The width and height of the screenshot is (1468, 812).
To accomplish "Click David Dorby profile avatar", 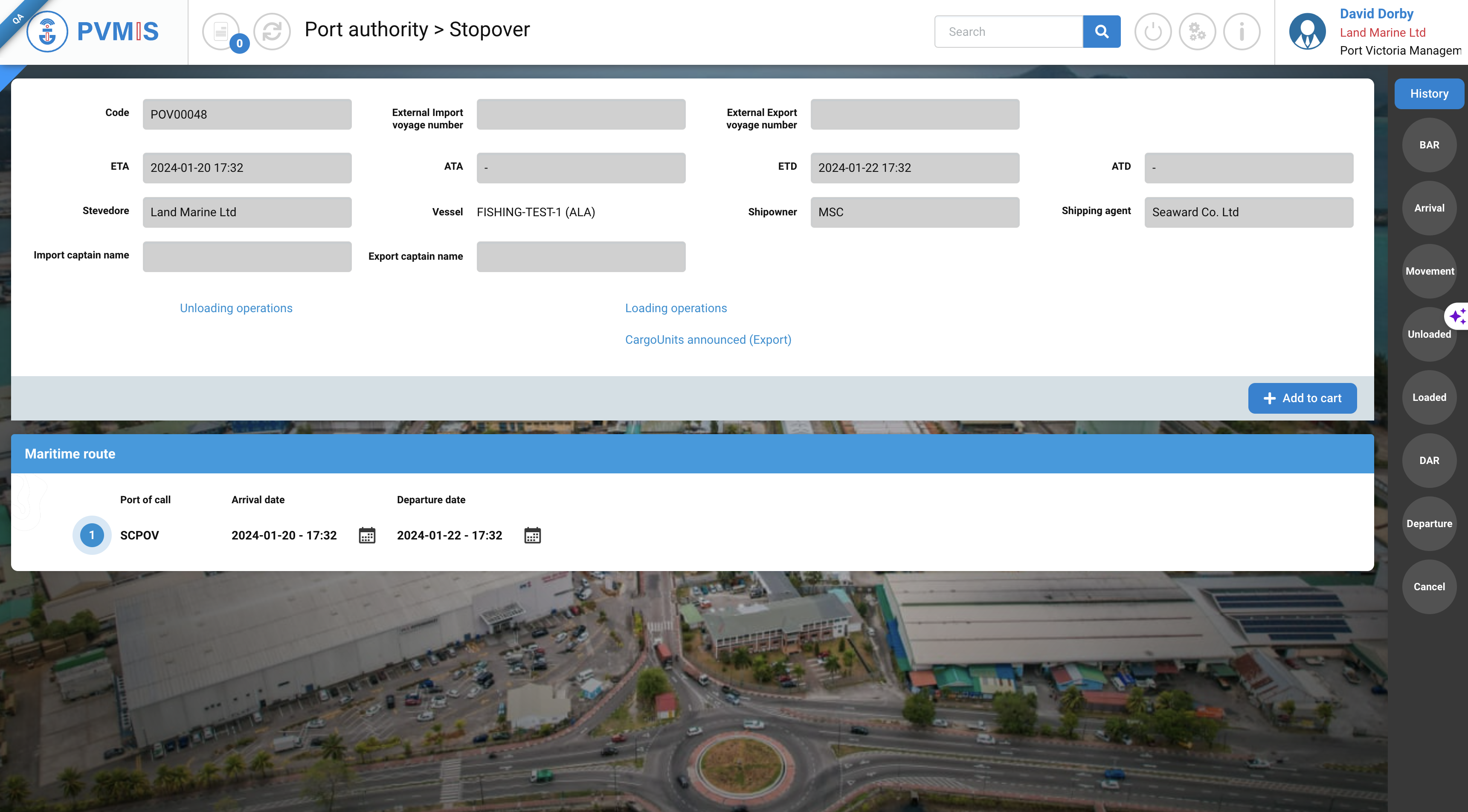I will click(1307, 32).
